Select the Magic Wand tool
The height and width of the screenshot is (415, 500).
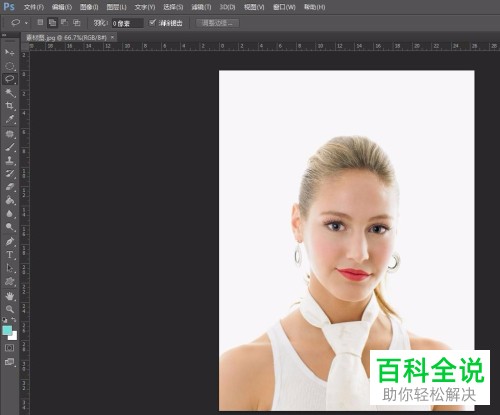click(x=10, y=92)
